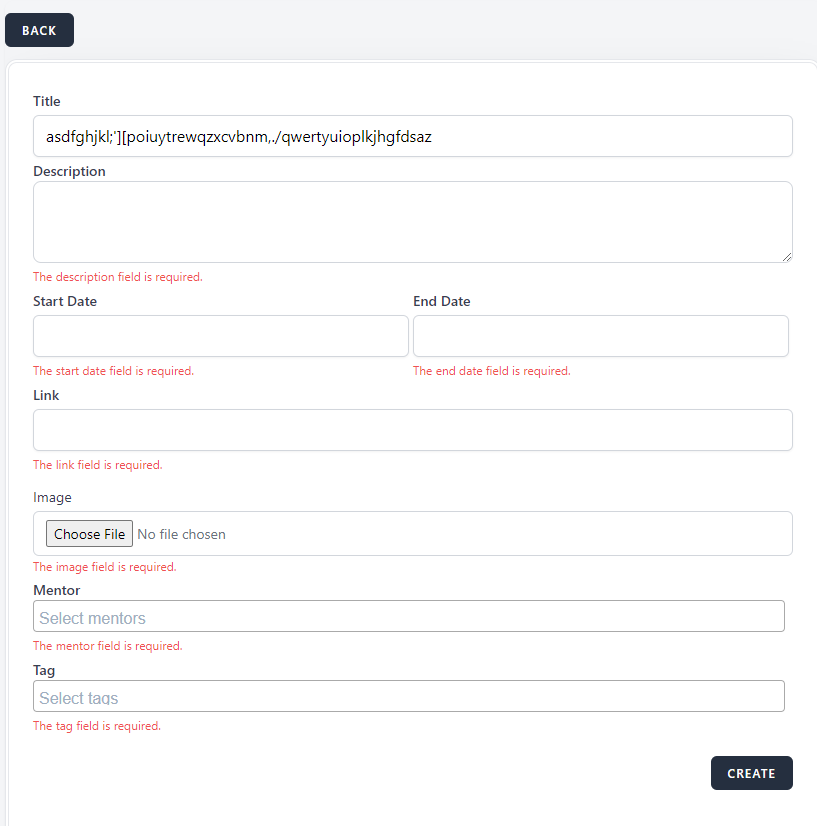Screen dimensions: 817x826
Task: Click the Link input field
Action: pos(412,430)
